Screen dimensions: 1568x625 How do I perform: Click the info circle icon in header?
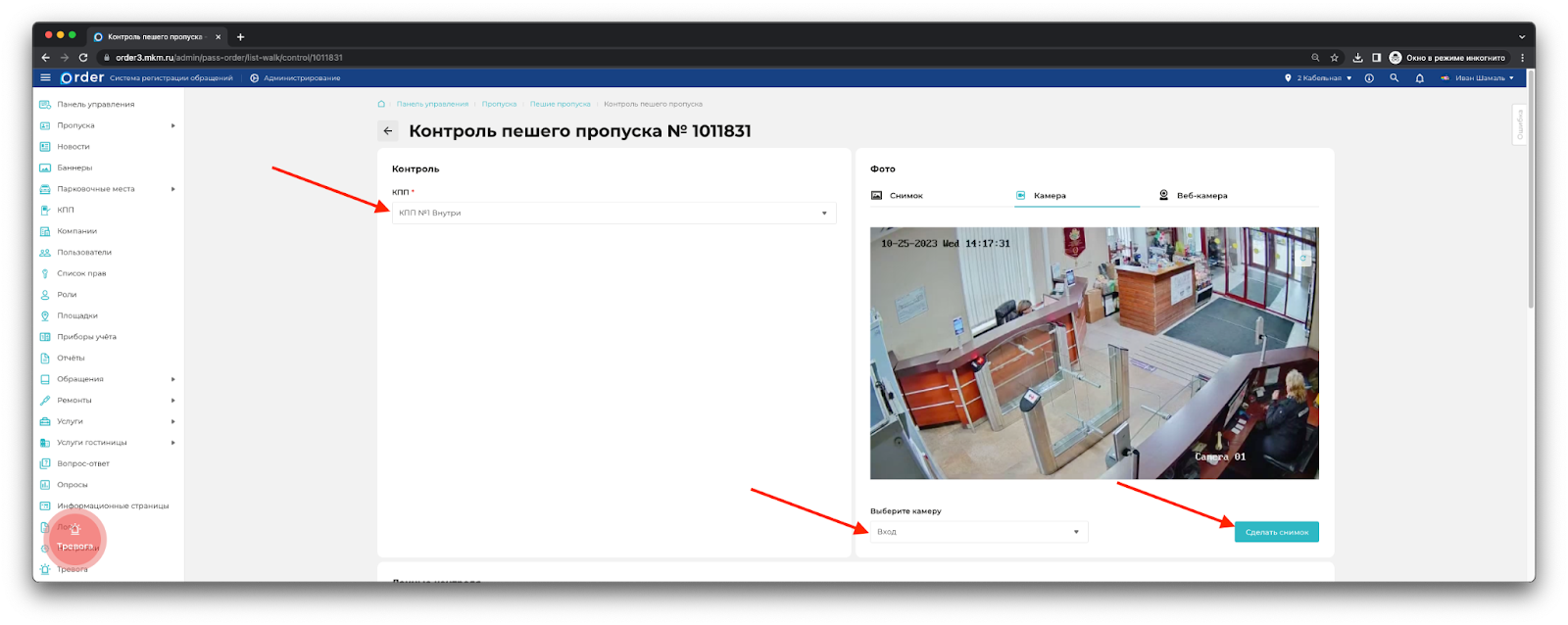click(1369, 78)
